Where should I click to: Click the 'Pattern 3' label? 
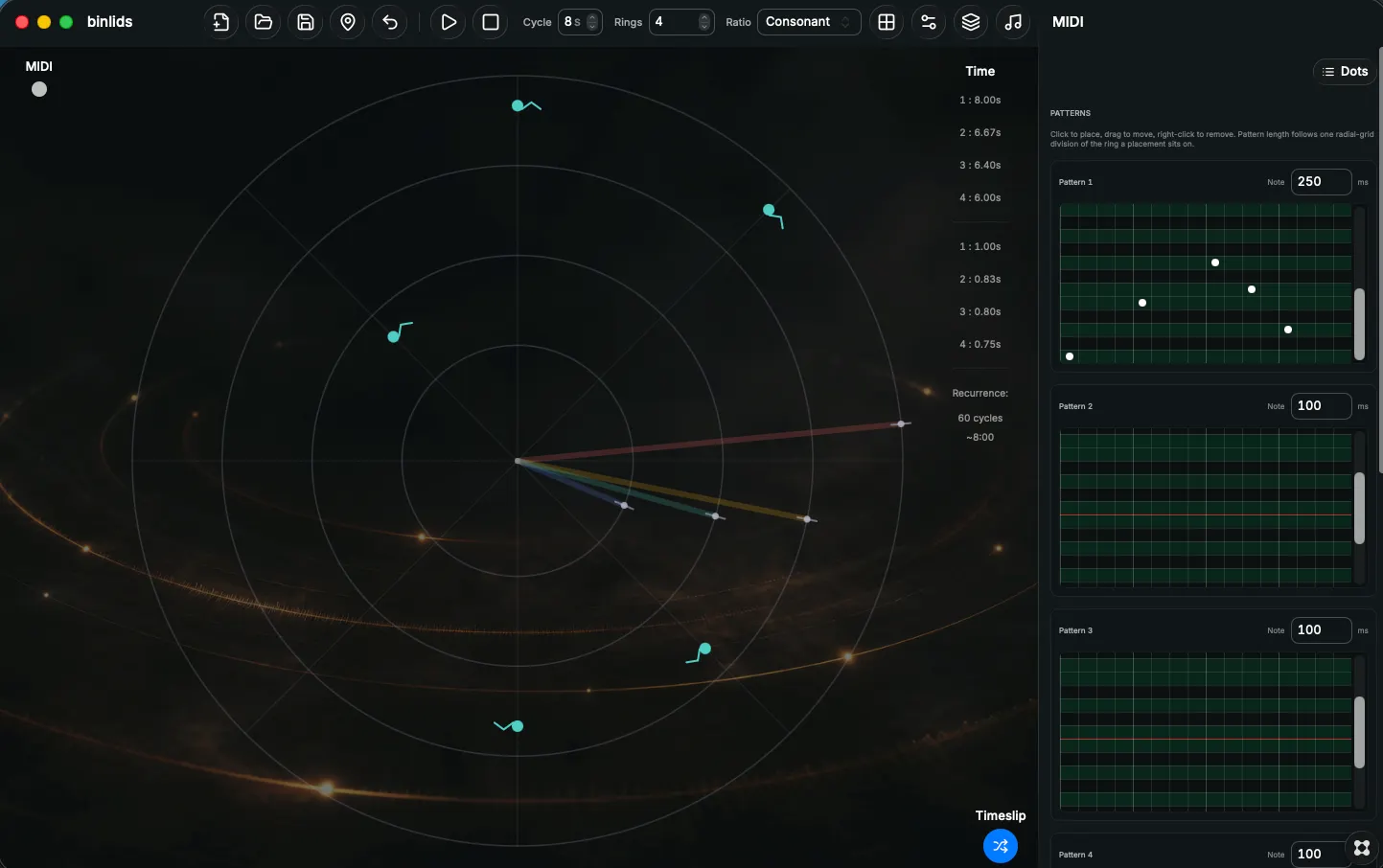pos(1075,630)
